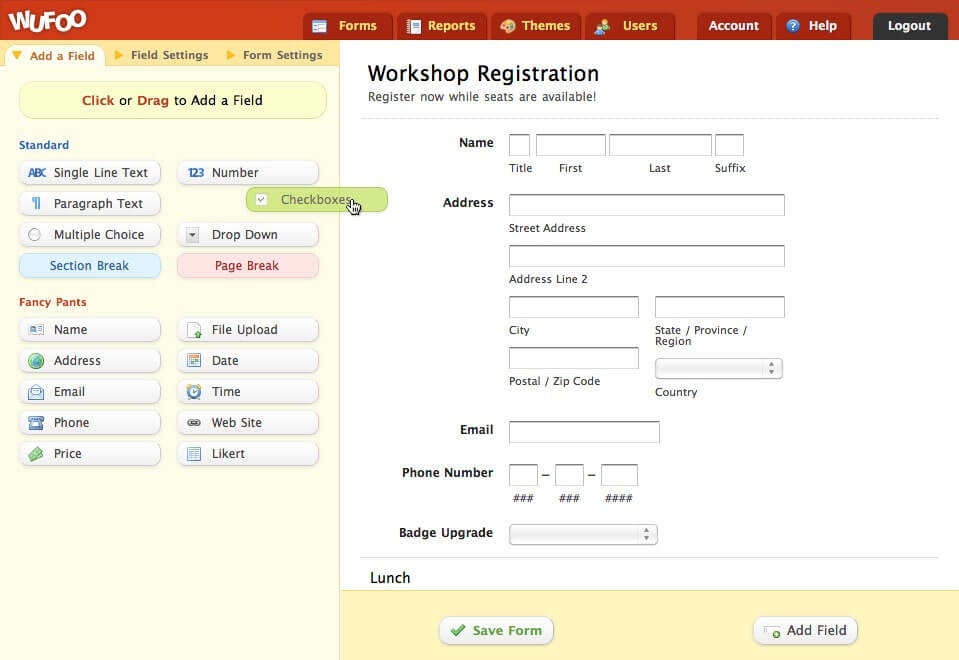This screenshot has height=660, width=959.
Task: Click the Single Line Text field icon
Action: coord(37,173)
